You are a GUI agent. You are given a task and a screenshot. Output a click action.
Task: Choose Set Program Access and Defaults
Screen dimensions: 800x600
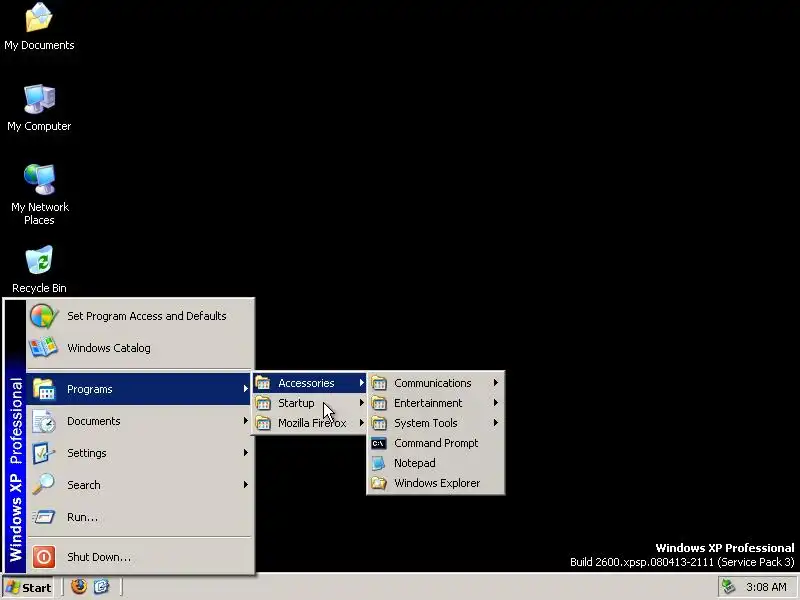(x=139, y=316)
